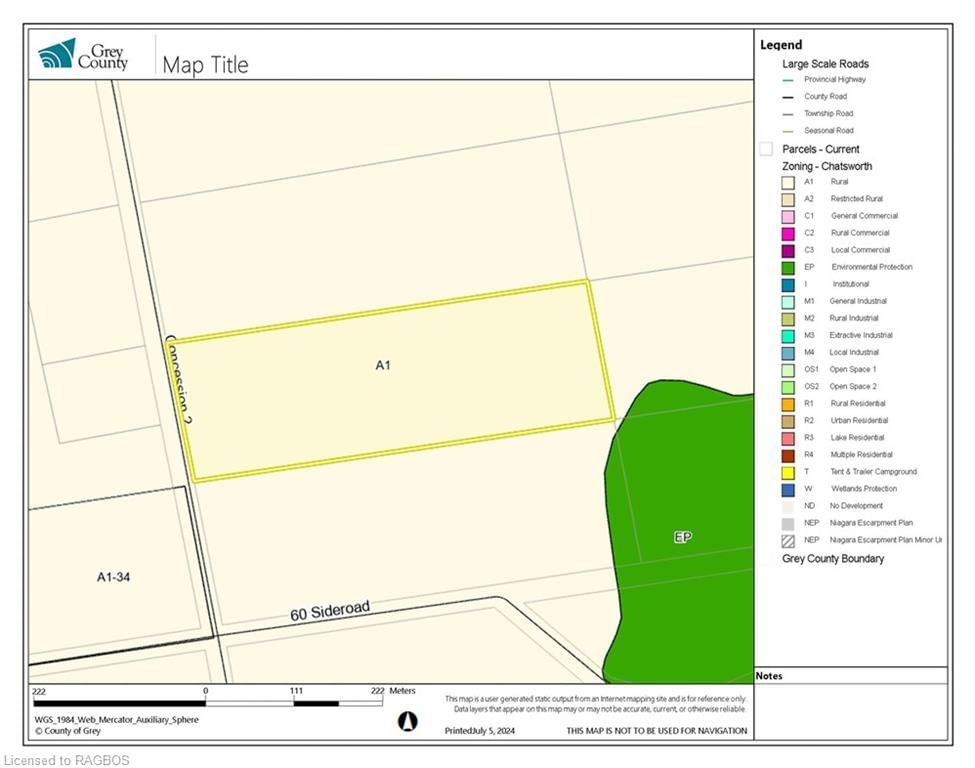Click the Provincial Highway line symbol
Viewport: 975px width, 768px height.
click(788, 80)
